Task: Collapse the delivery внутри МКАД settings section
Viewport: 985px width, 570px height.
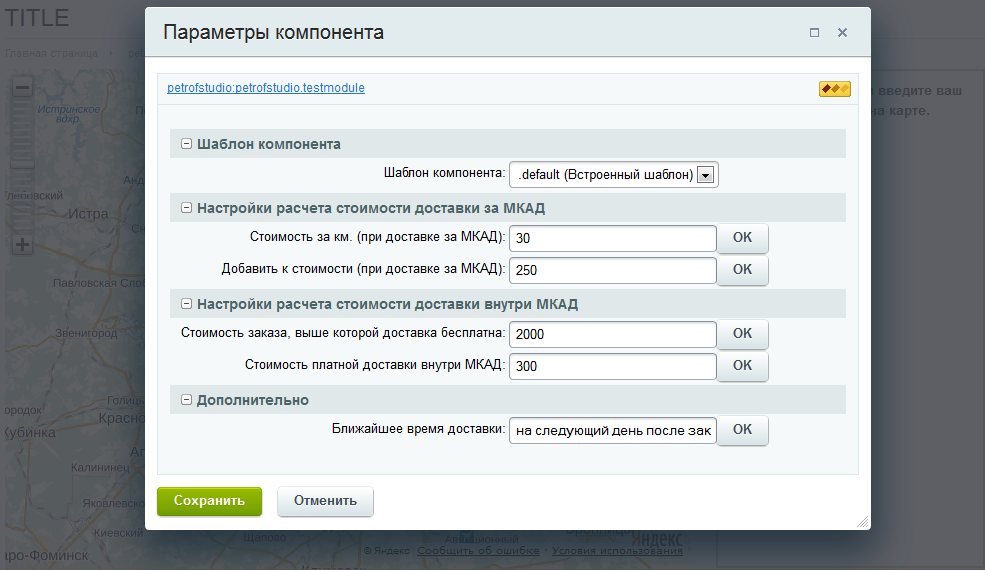Action: [x=186, y=304]
